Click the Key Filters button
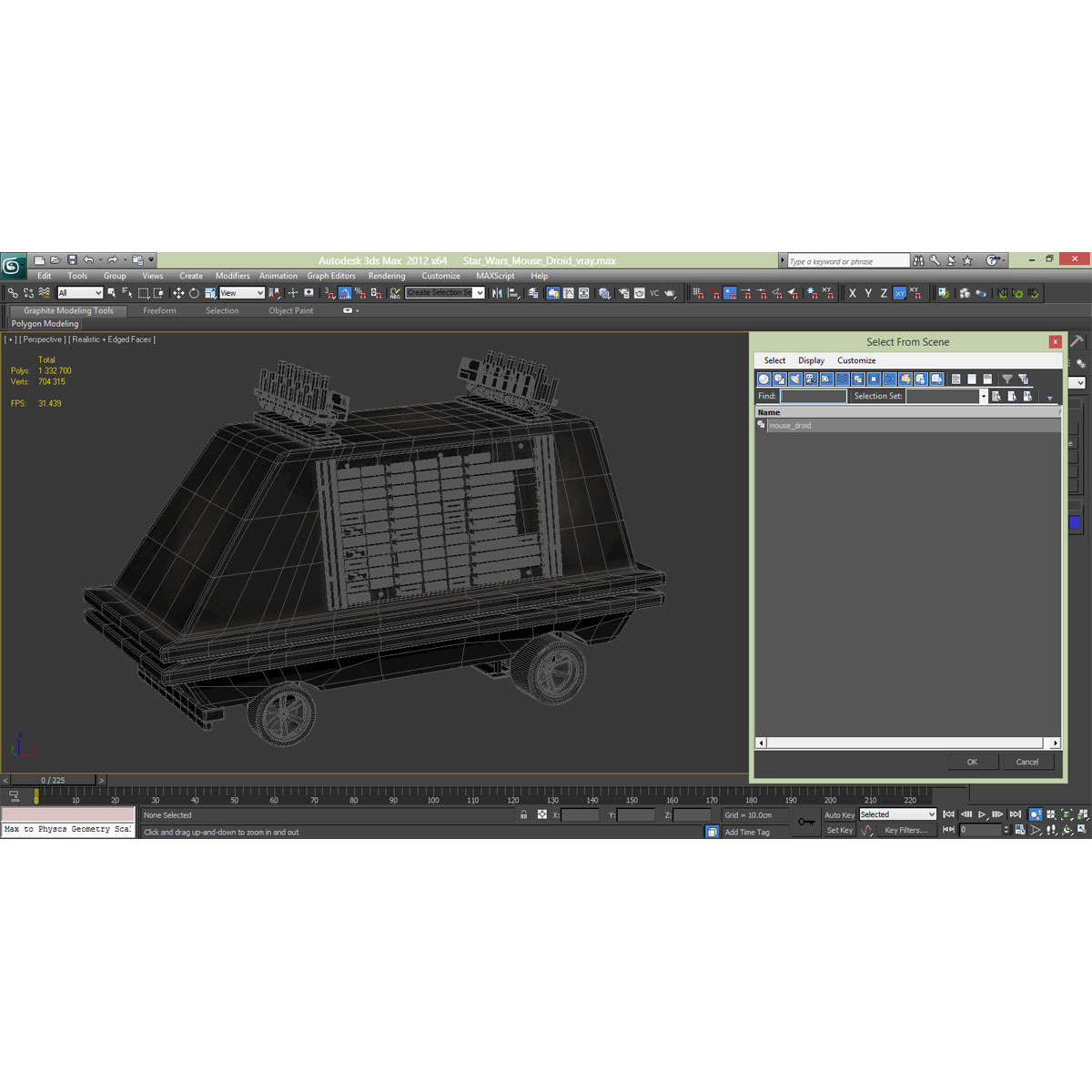This screenshot has height=1092, width=1092. (906, 830)
